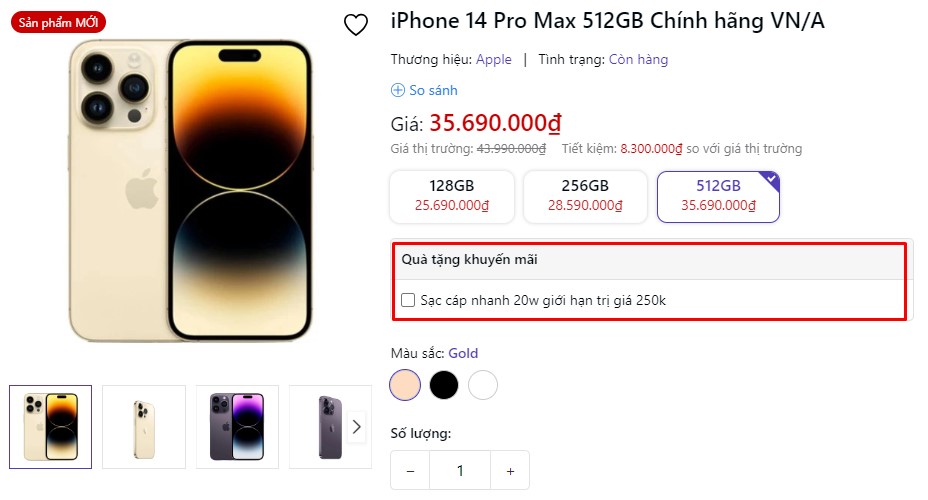Increase quantity with the plus button
This screenshot has width=928, height=500.
(510, 470)
